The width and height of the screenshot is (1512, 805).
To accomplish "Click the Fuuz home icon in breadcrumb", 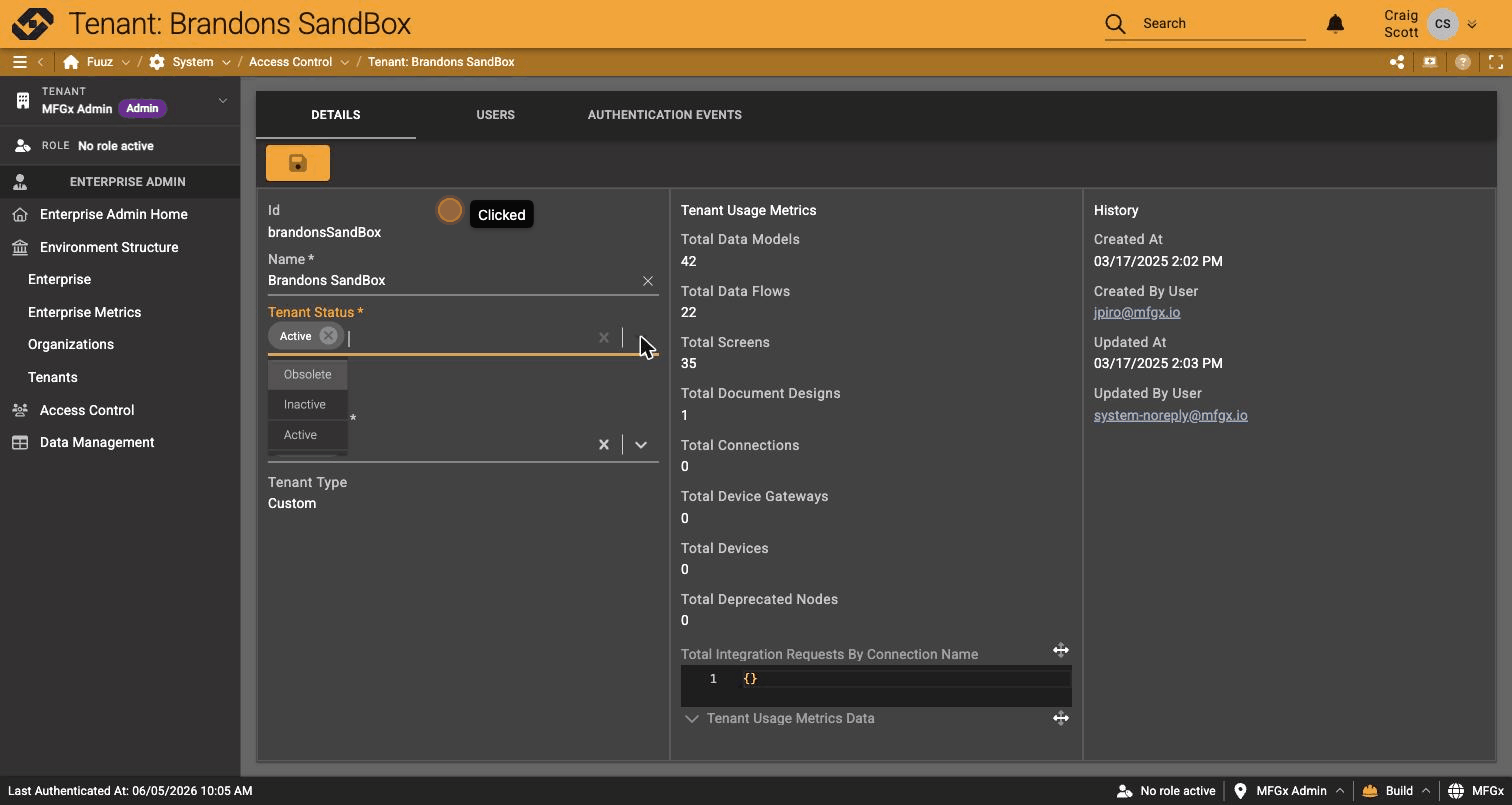I will click(x=71, y=62).
